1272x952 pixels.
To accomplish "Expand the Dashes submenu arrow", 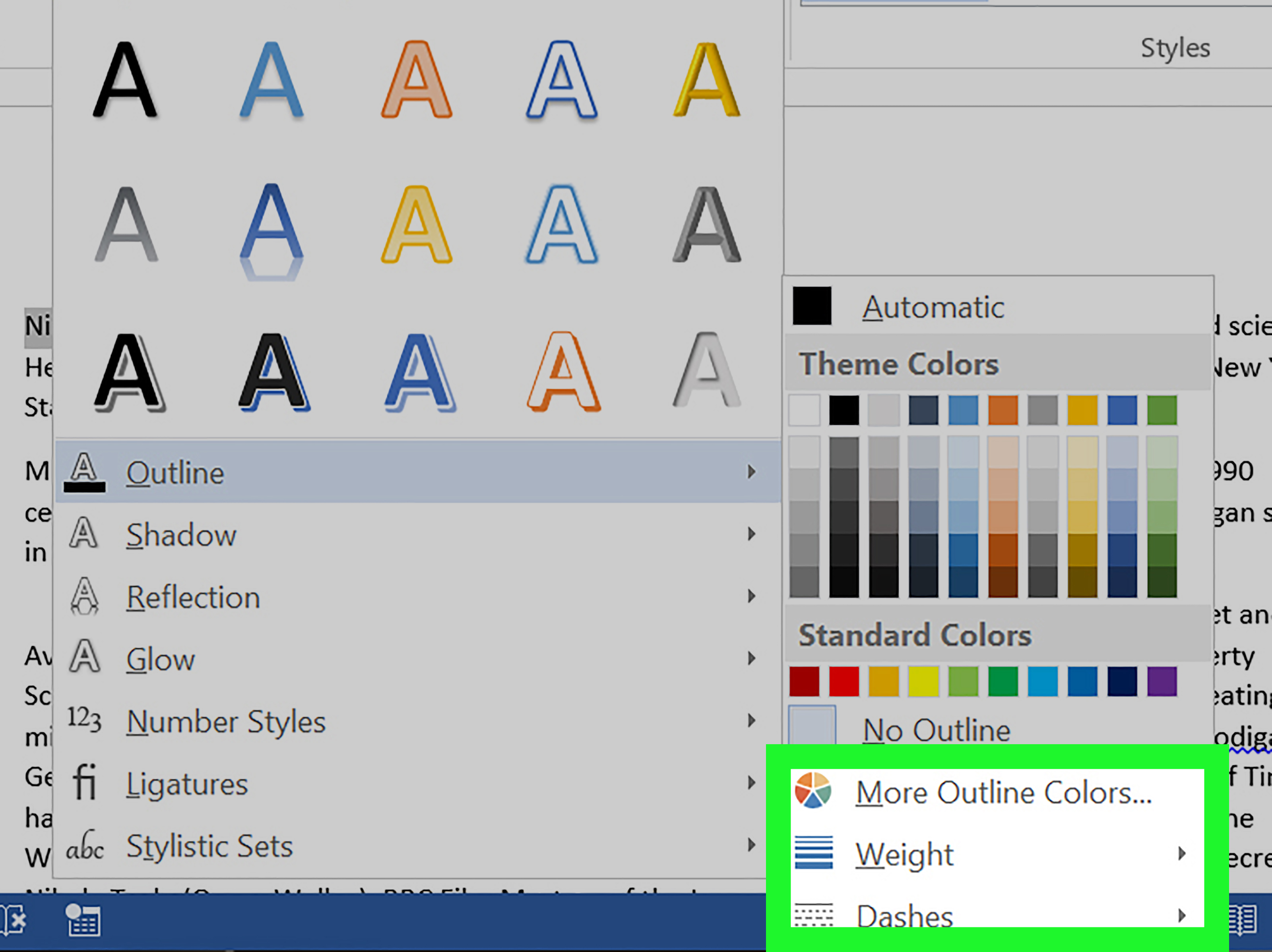I will [1183, 916].
